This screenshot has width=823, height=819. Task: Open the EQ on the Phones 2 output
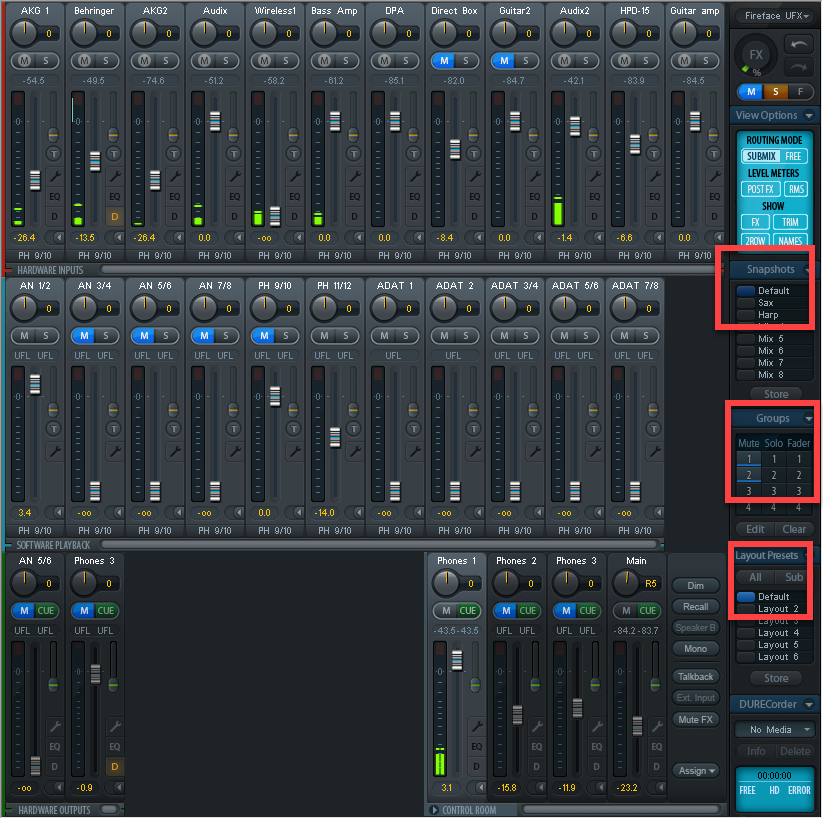click(535, 745)
